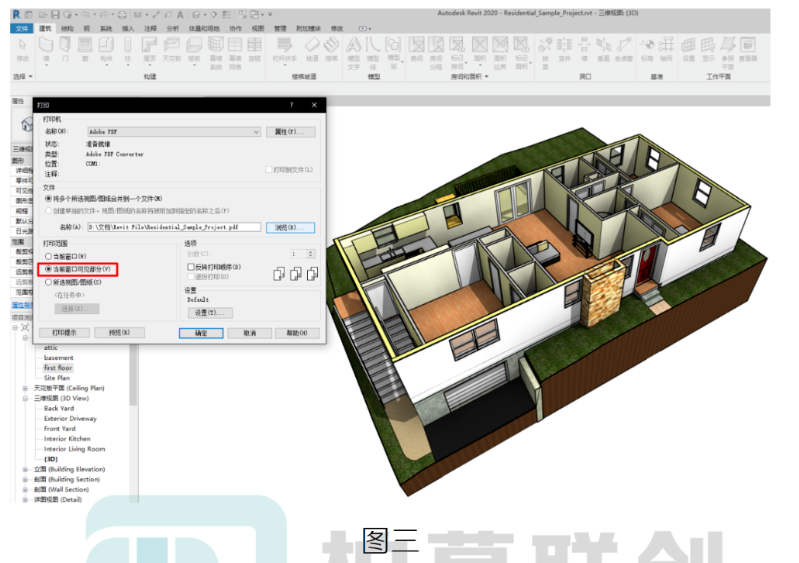
Task: Select the Model Text (模型文字) tool
Action: tap(354, 53)
